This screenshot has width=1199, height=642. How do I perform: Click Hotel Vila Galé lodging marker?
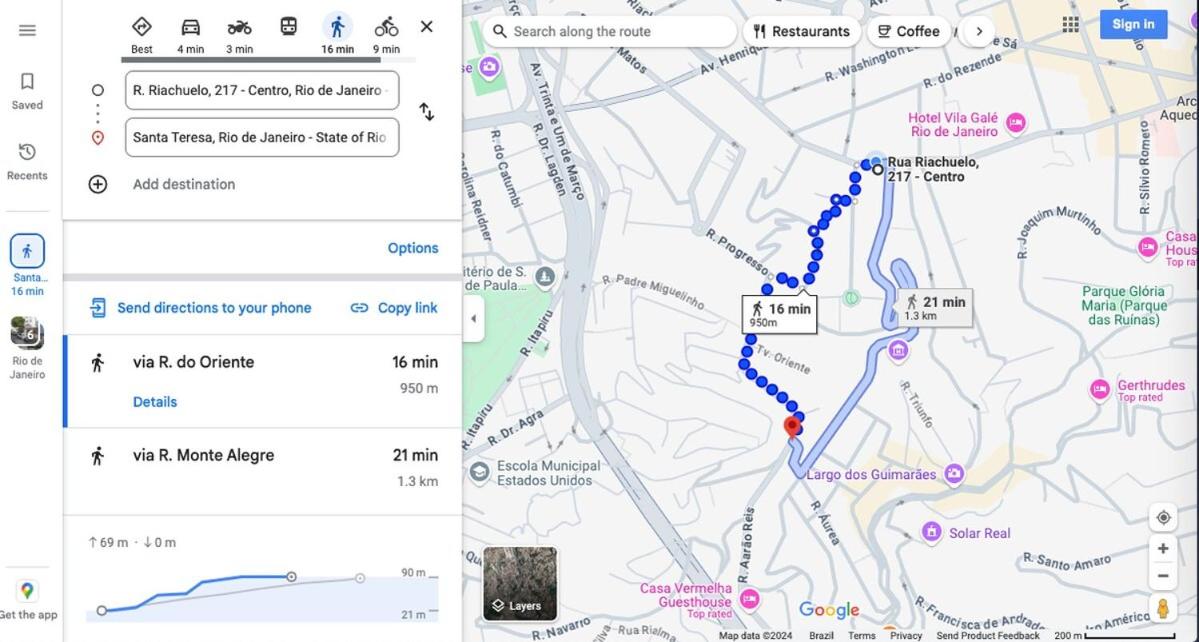[x=1015, y=122]
